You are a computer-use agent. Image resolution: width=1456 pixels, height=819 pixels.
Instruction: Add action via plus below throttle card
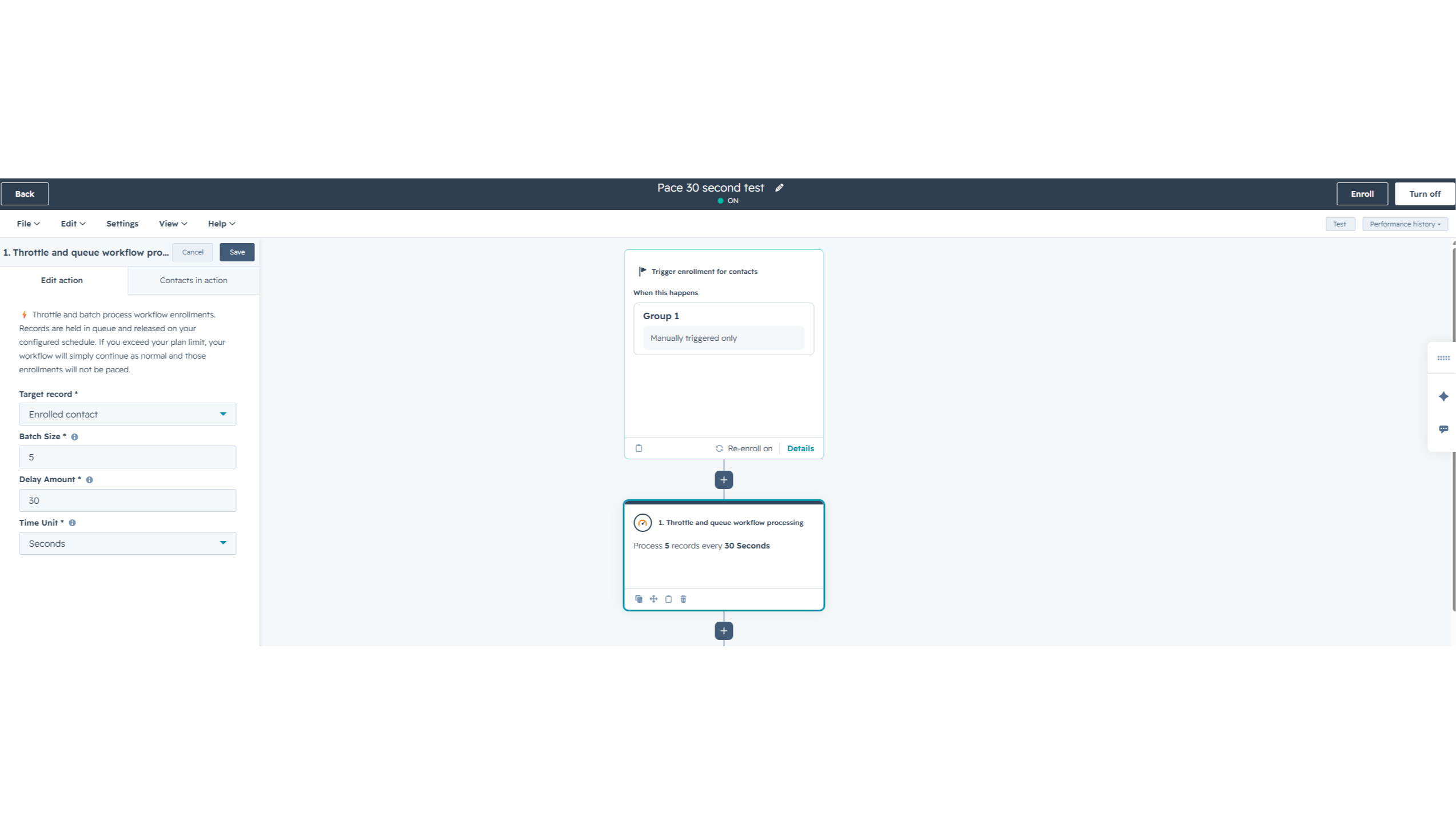tap(724, 631)
